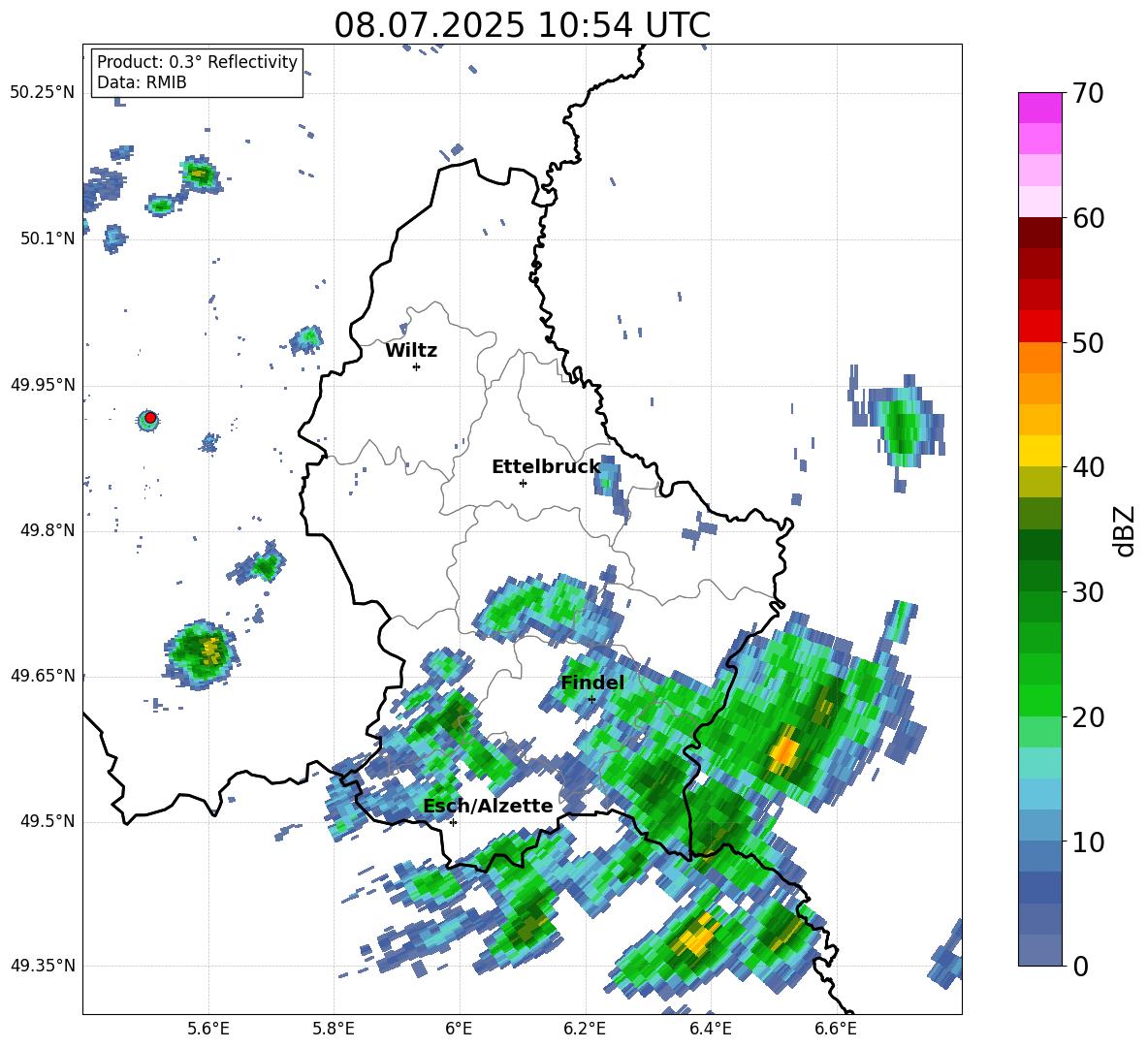Pick the magenta top colorbar segment
Viewport: 1148px width, 1048px height.
(x=1039, y=108)
